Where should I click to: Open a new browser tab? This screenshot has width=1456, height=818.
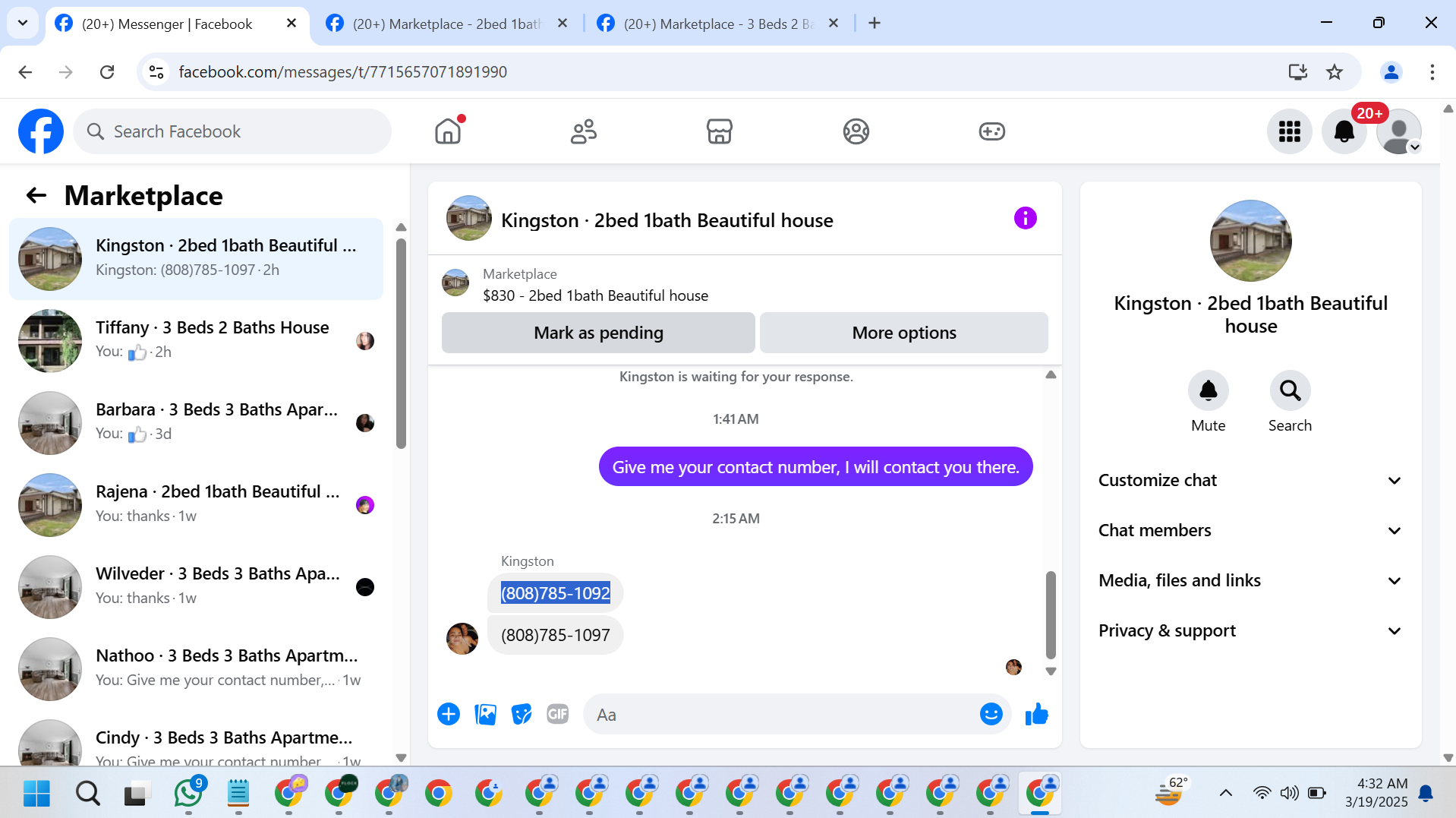(875, 24)
